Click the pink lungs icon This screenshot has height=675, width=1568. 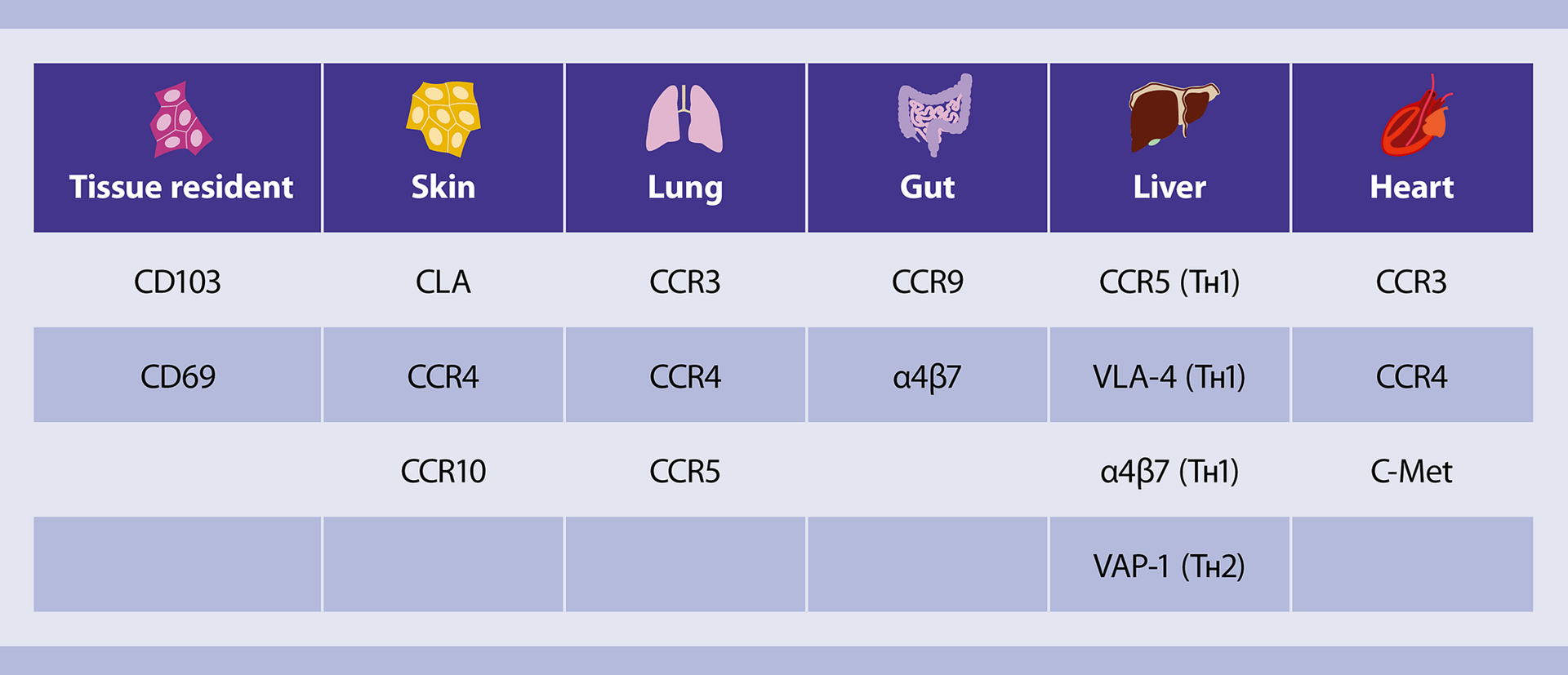[684, 119]
